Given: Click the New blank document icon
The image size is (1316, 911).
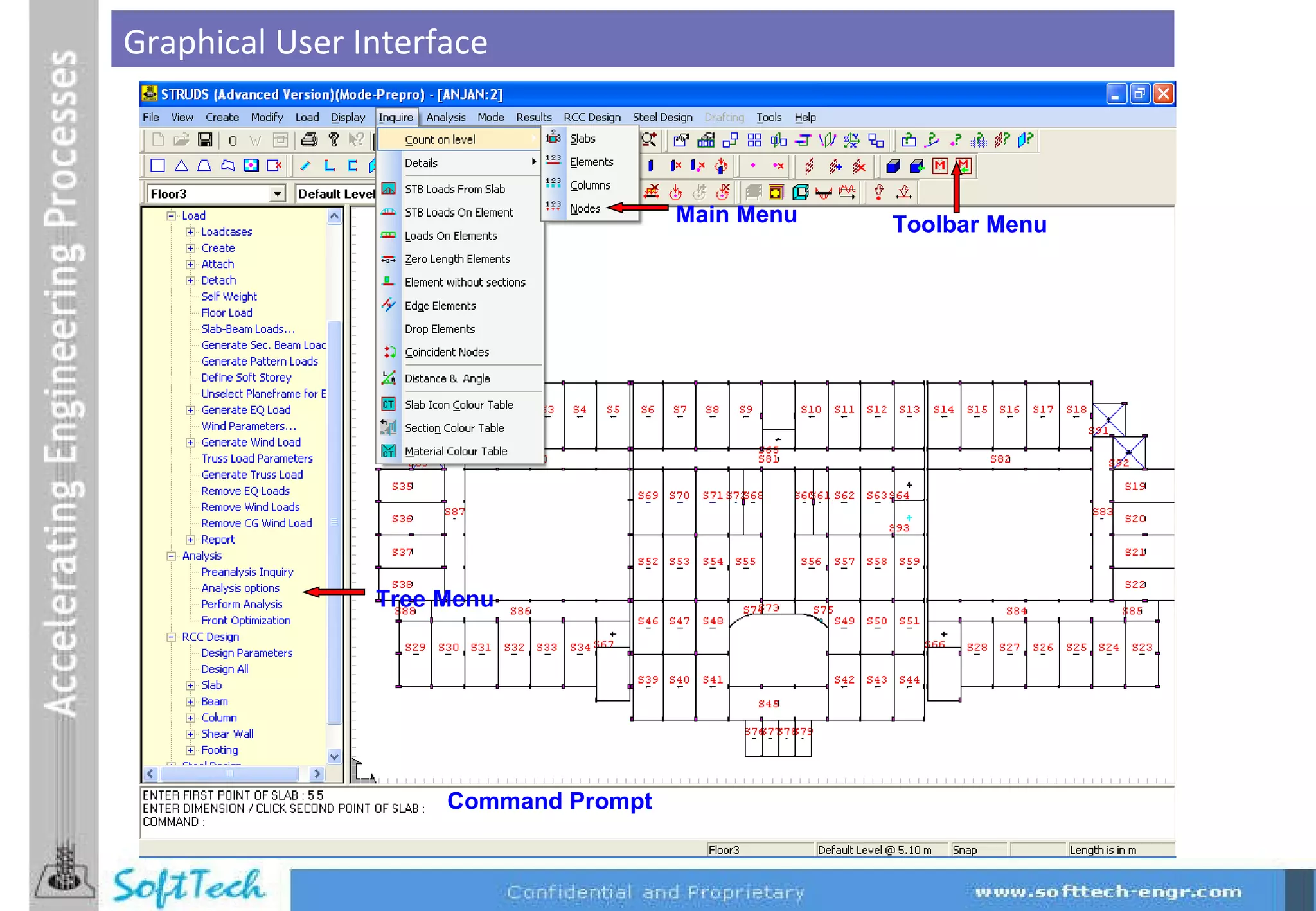Looking at the screenshot, I should 158,139.
